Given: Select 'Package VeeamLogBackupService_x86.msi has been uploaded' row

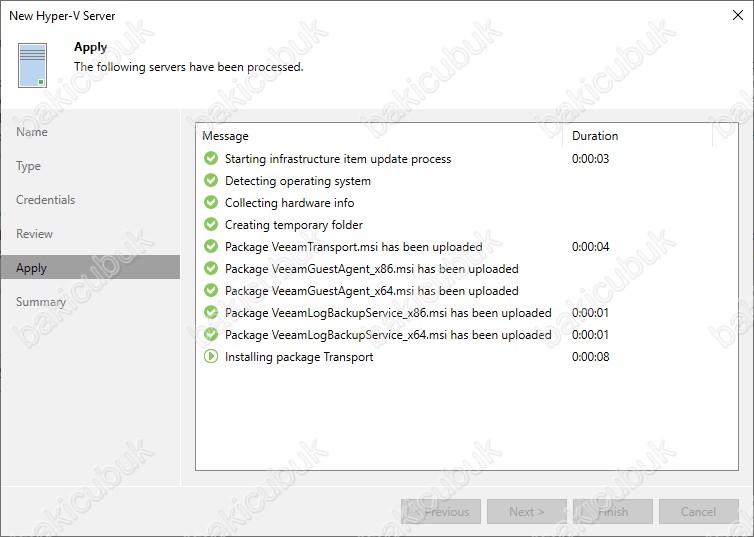Looking at the screenshot, I should [x=466, y=313].
